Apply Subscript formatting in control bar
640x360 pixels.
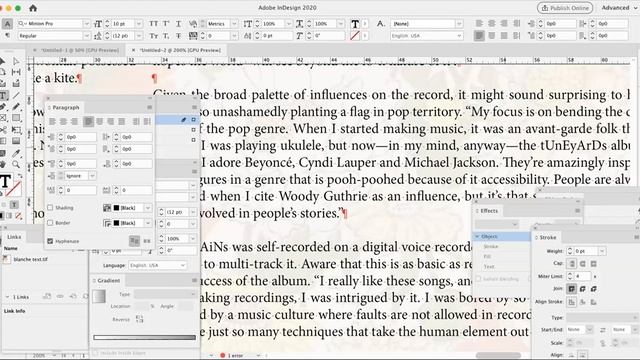[166, 36]
